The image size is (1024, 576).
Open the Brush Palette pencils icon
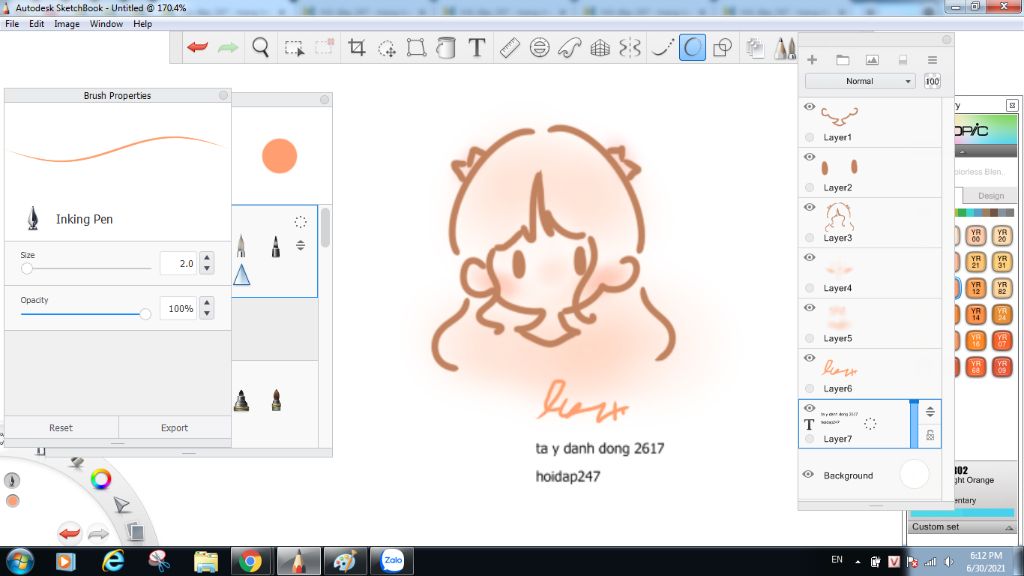784,48
